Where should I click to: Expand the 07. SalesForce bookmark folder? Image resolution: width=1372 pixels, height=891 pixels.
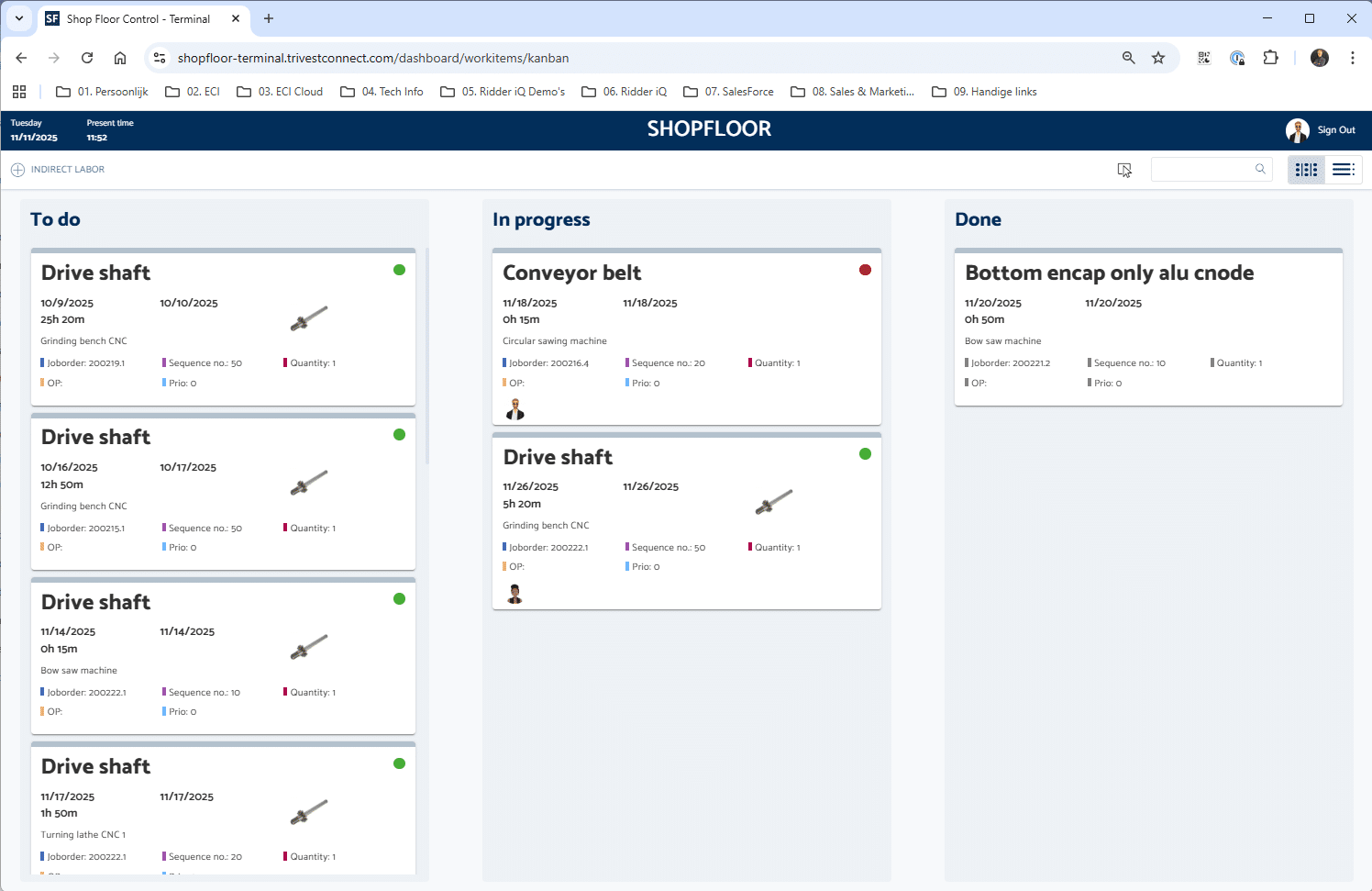728,92
